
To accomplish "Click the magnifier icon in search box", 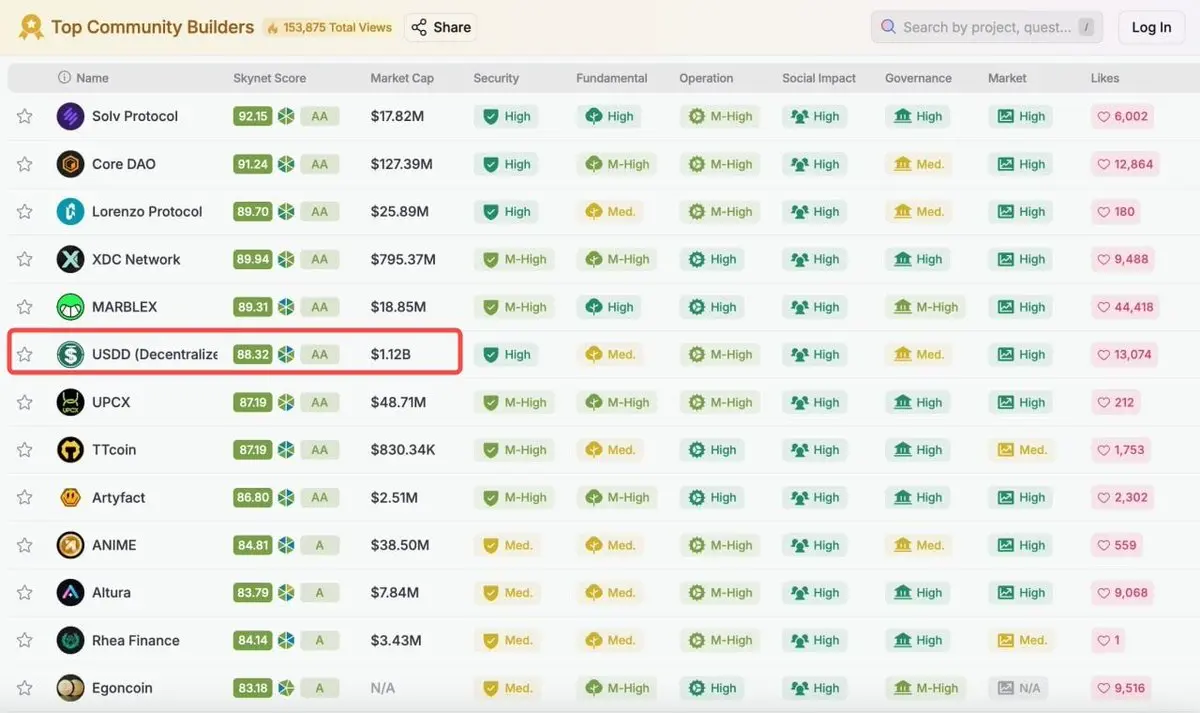I will coord(888,27).
